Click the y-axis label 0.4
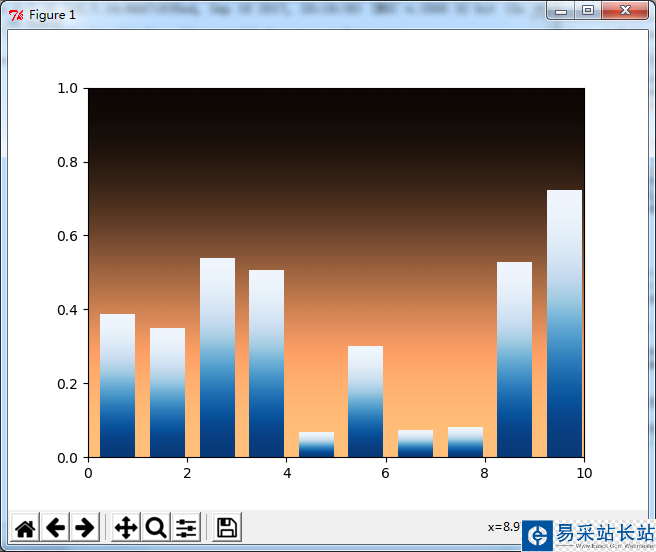656x552 pixels. (67, 310)
